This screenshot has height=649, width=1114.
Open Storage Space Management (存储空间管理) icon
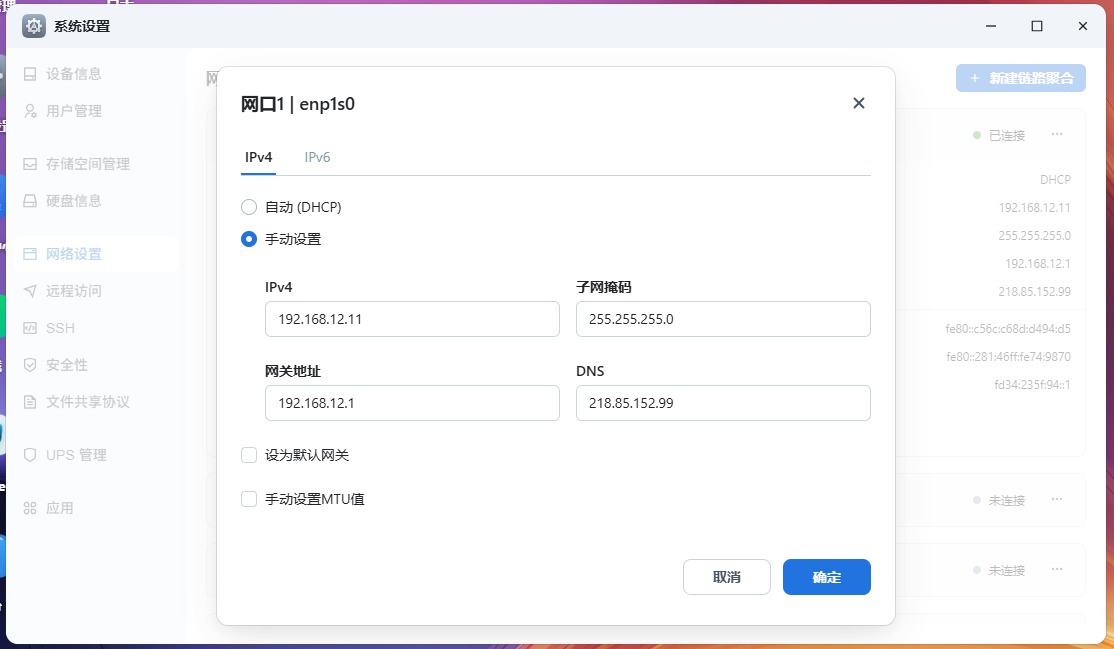click(30, 164)
